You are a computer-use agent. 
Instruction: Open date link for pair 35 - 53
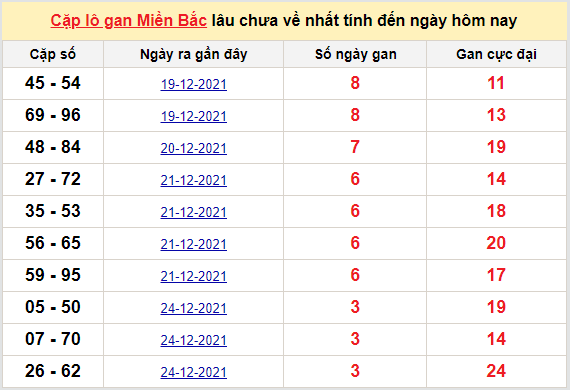pos(193,212)
